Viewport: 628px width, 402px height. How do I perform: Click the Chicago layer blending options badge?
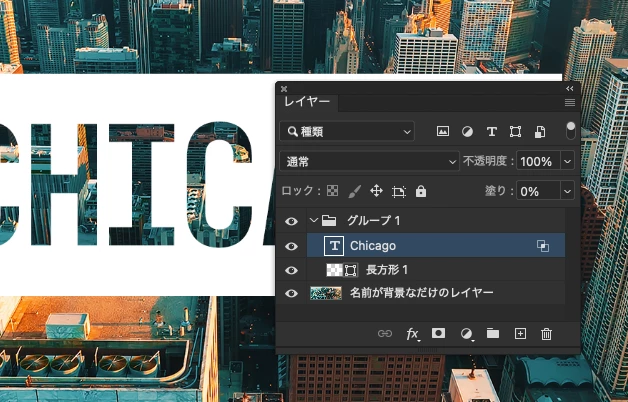tap(543, 246)
